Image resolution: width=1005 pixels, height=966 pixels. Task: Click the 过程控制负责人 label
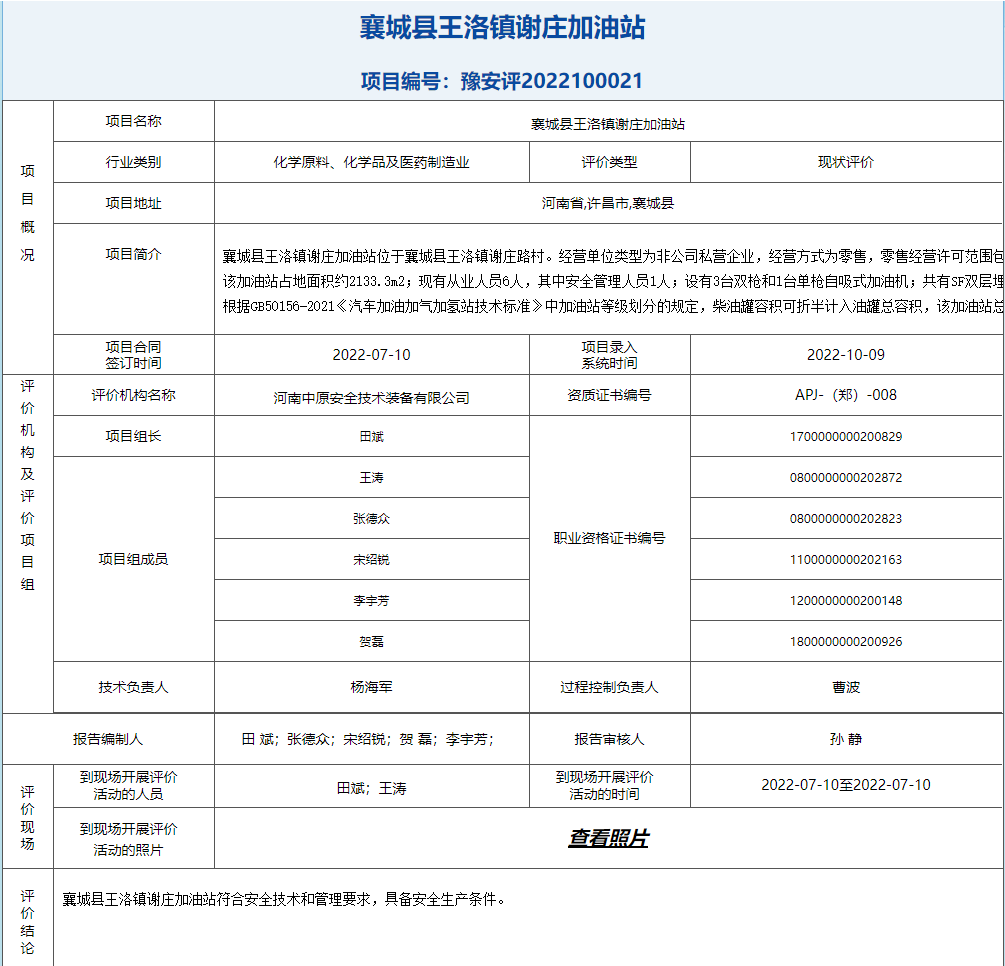click(x=610, y=687)
